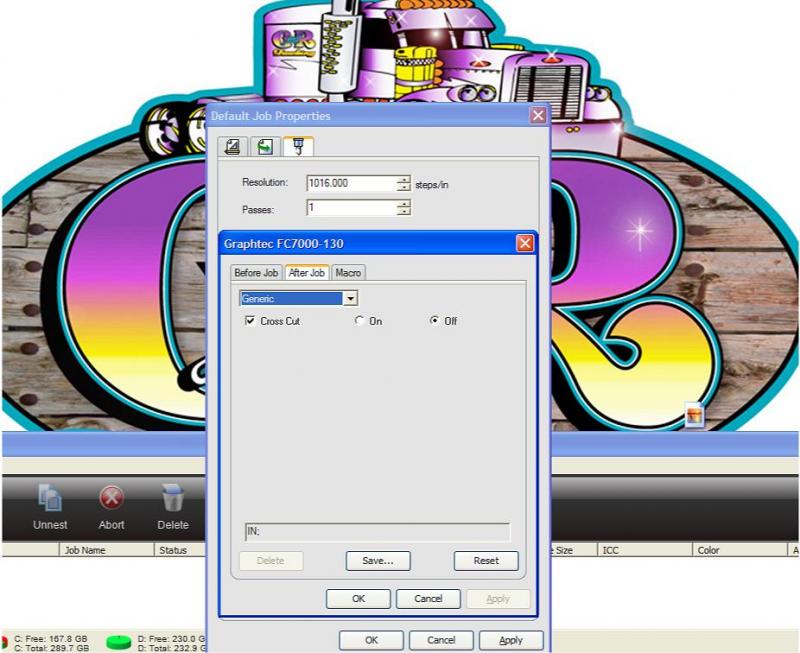The width and height of the screenshot is (800, 653).
Task: Close the Default Job Properties window
Action: click(x=538, y=116)
